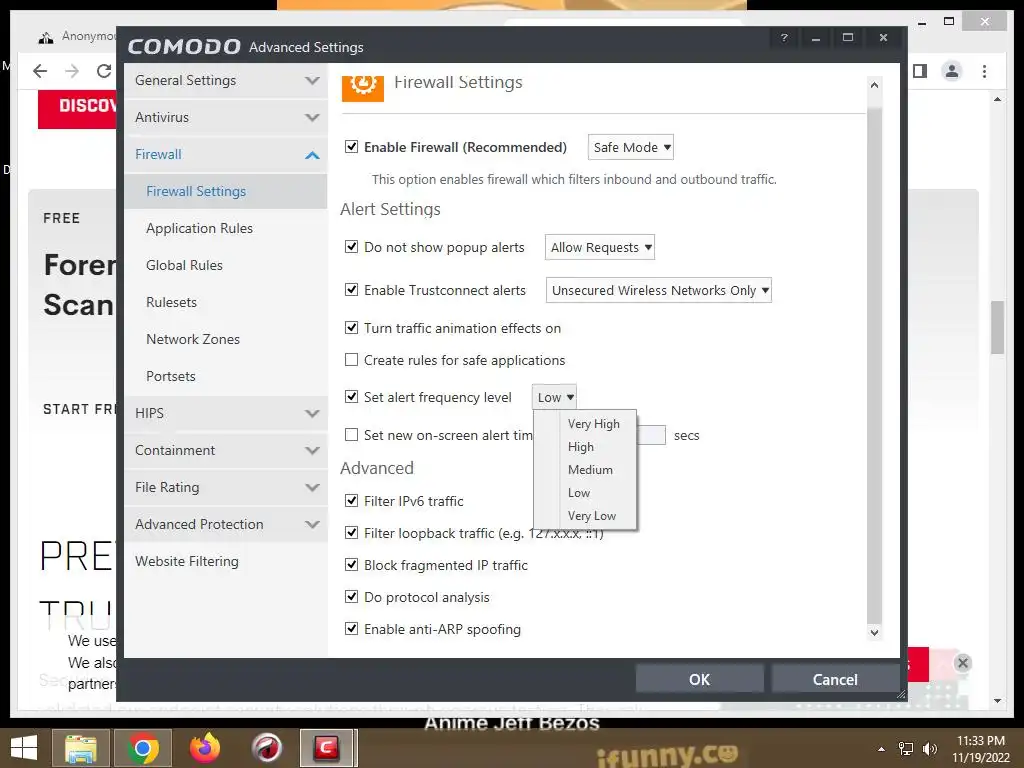1024x768 pixels.
Task: Click settings panel scrollbar up arrow
Action: 874,85
